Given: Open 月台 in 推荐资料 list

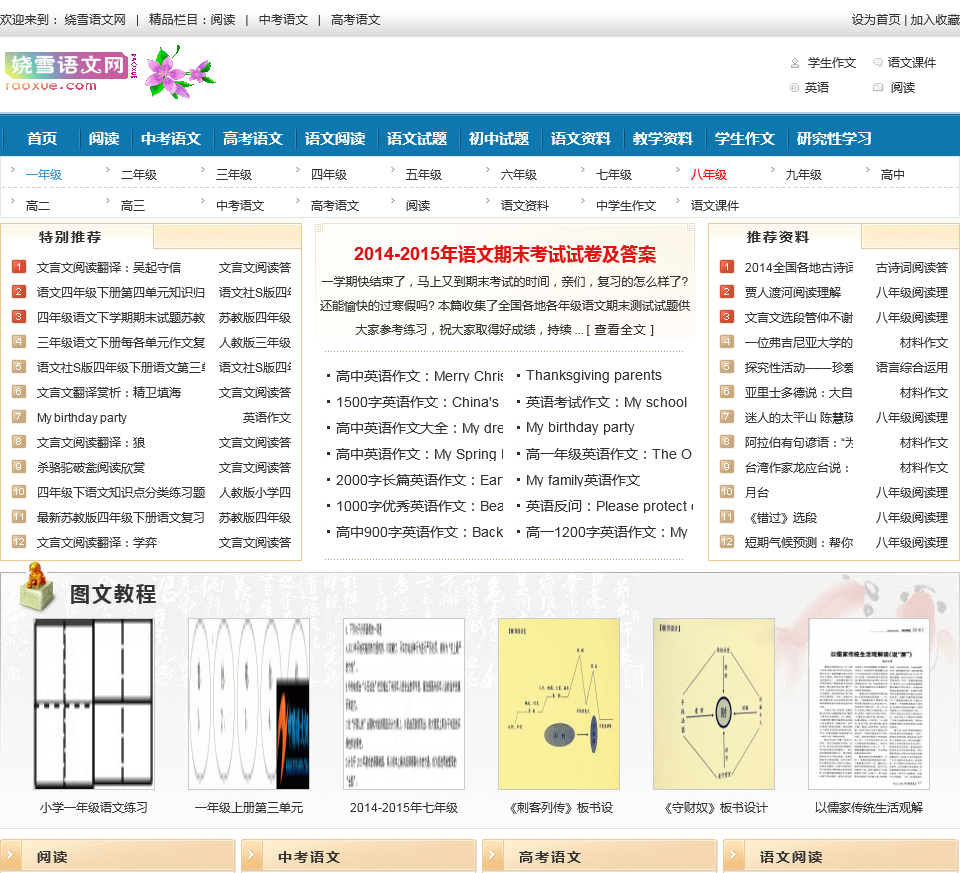Looking at the screenshot, I should click(x=757, y=492).
